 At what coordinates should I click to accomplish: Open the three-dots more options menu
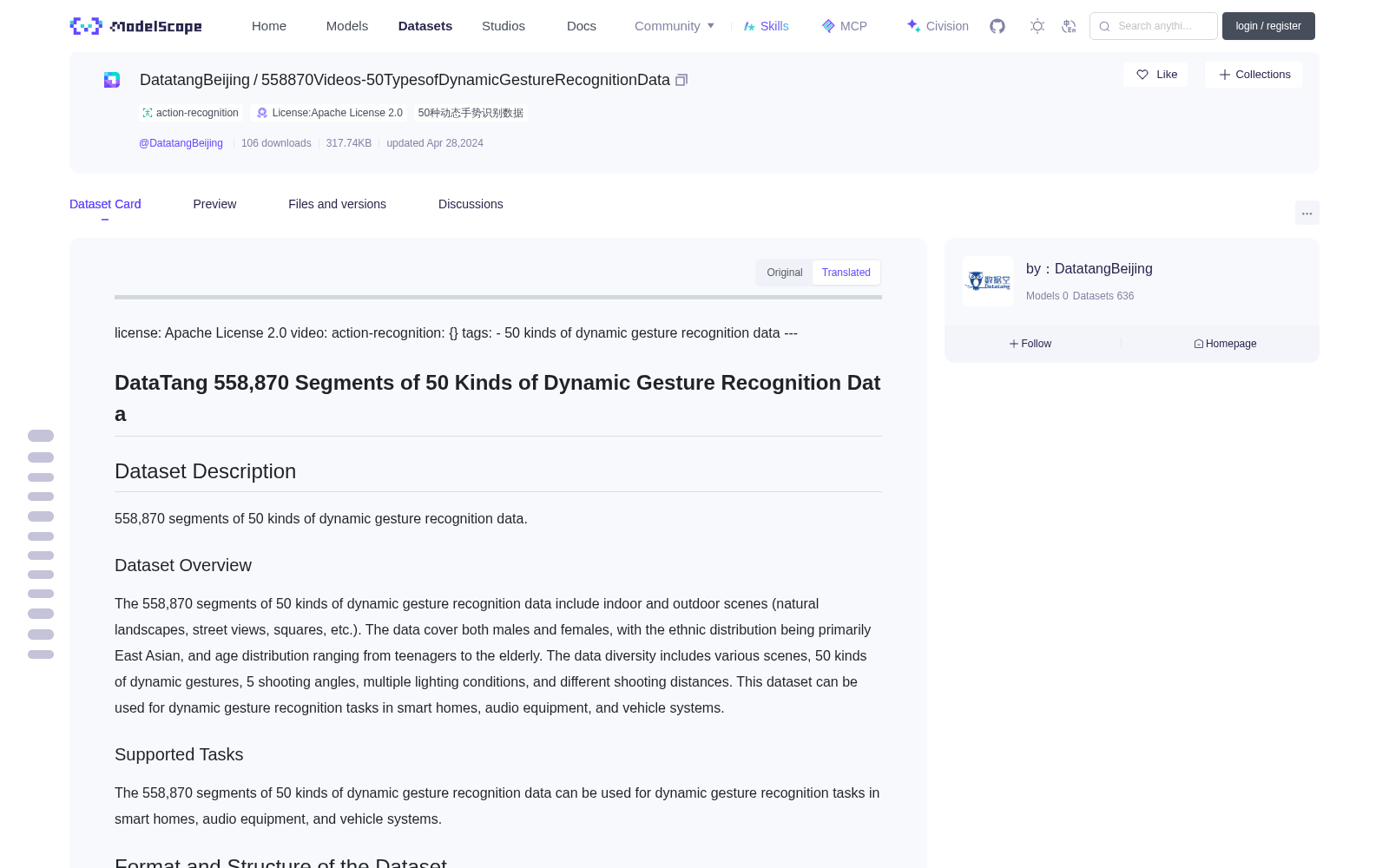(x=1307, y=213)
